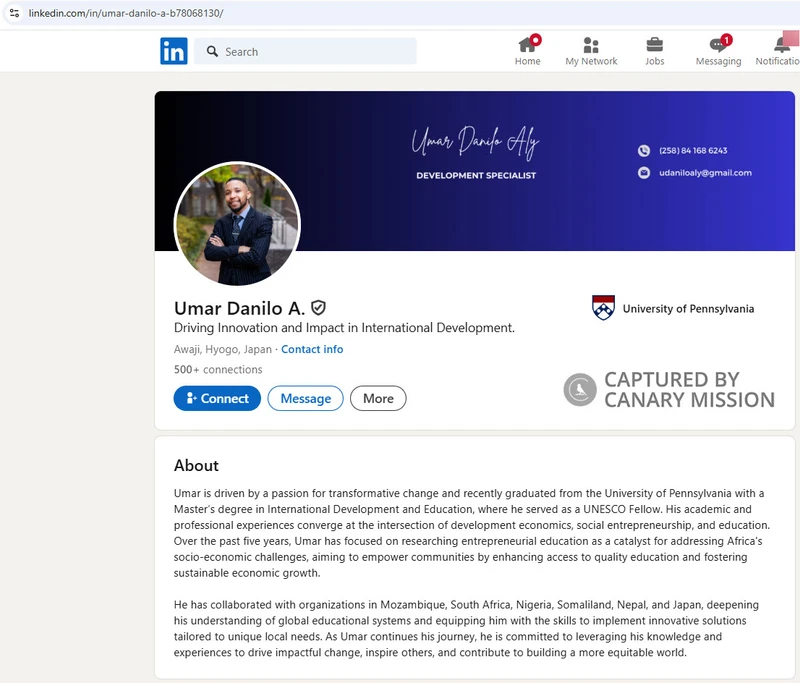Open the My Network nav item
This screenshot has height=683, width=800.
(x=591, y=52)
